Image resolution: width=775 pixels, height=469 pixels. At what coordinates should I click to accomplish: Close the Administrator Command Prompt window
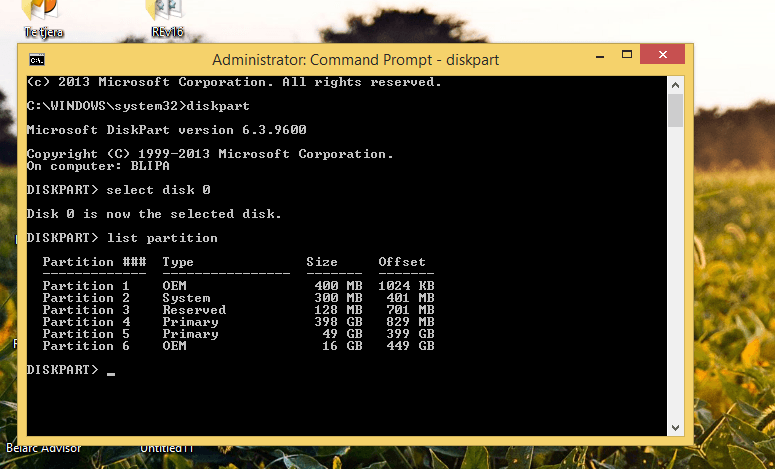click(661, 58)
